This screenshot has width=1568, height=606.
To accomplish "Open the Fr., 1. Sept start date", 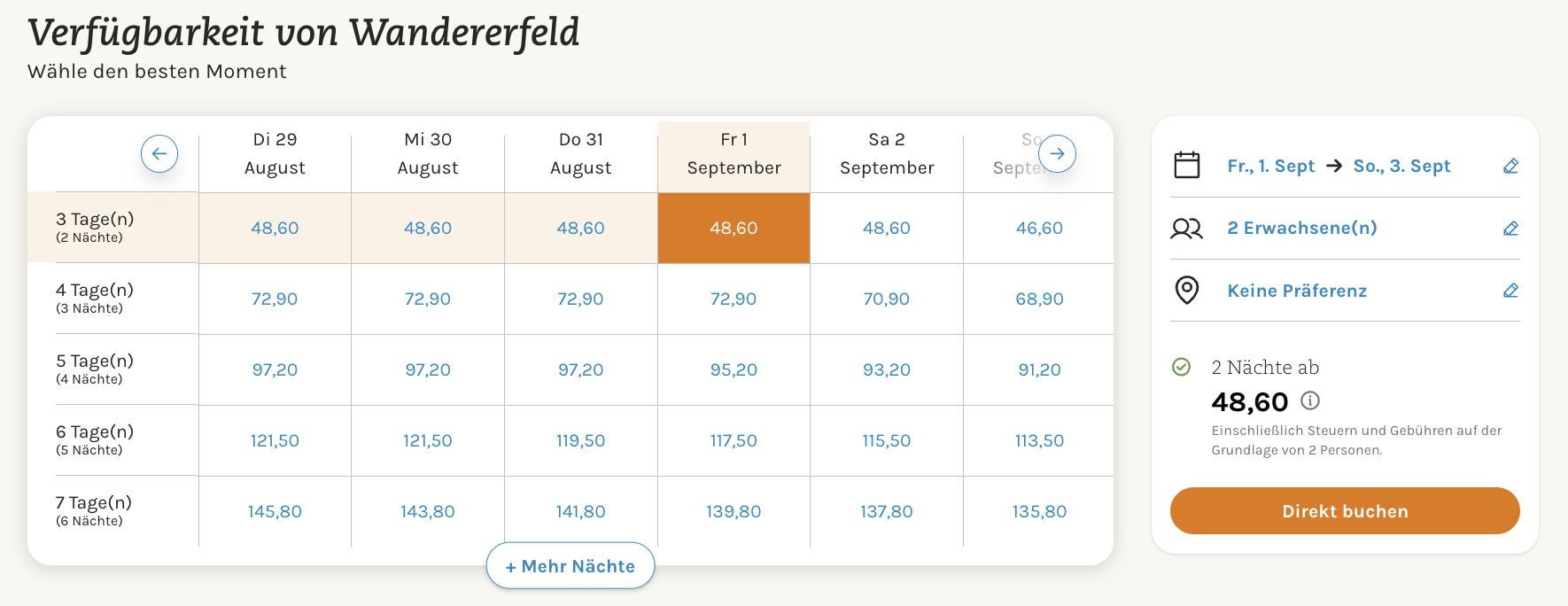I will click(1270, 166).
